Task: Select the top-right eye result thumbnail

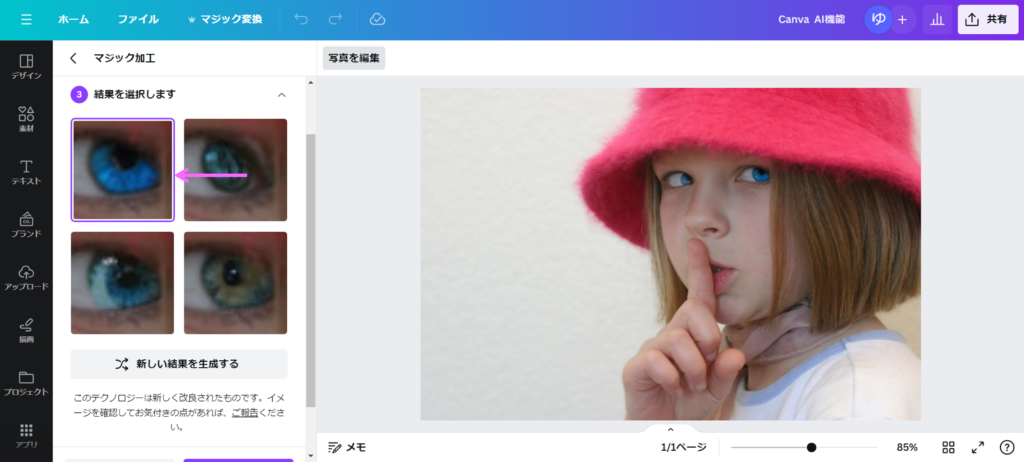Action: pyautogui.click(x=235, y=170)
